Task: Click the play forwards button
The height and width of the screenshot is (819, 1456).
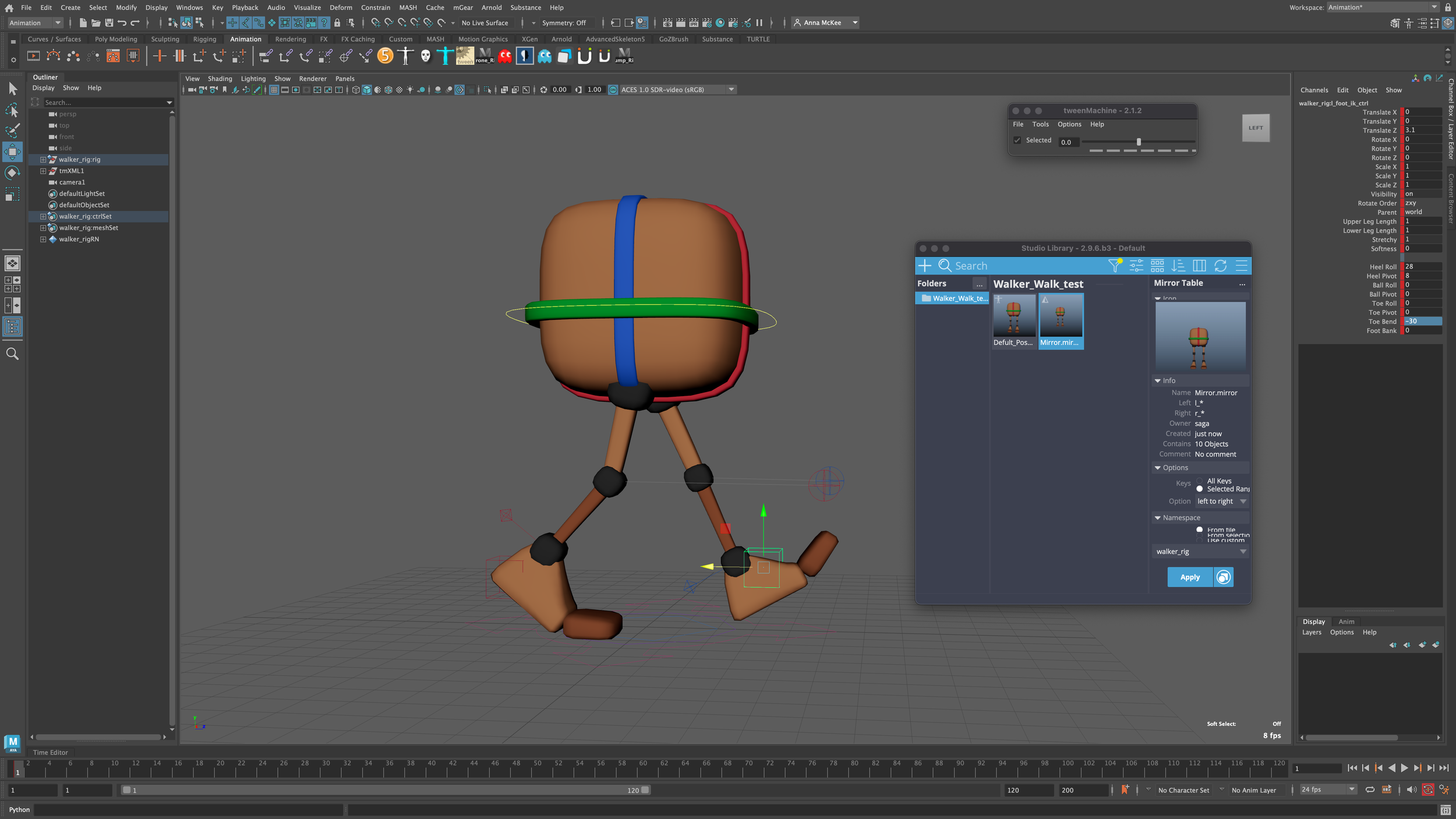Action: coord(1404,768)
